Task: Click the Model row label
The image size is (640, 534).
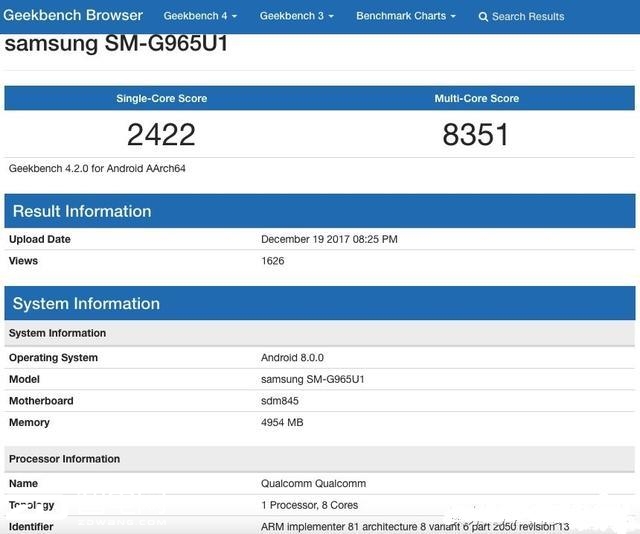Action: (24, 379)
